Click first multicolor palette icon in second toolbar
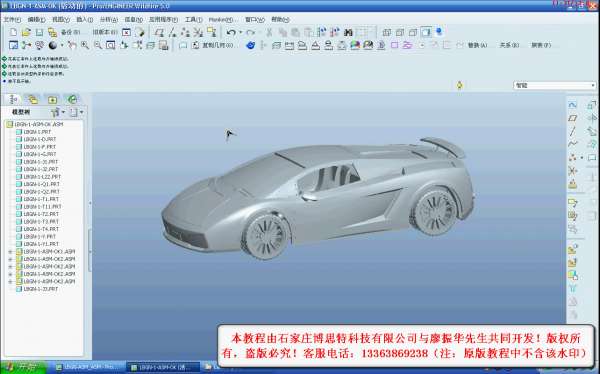 point(355,45)
